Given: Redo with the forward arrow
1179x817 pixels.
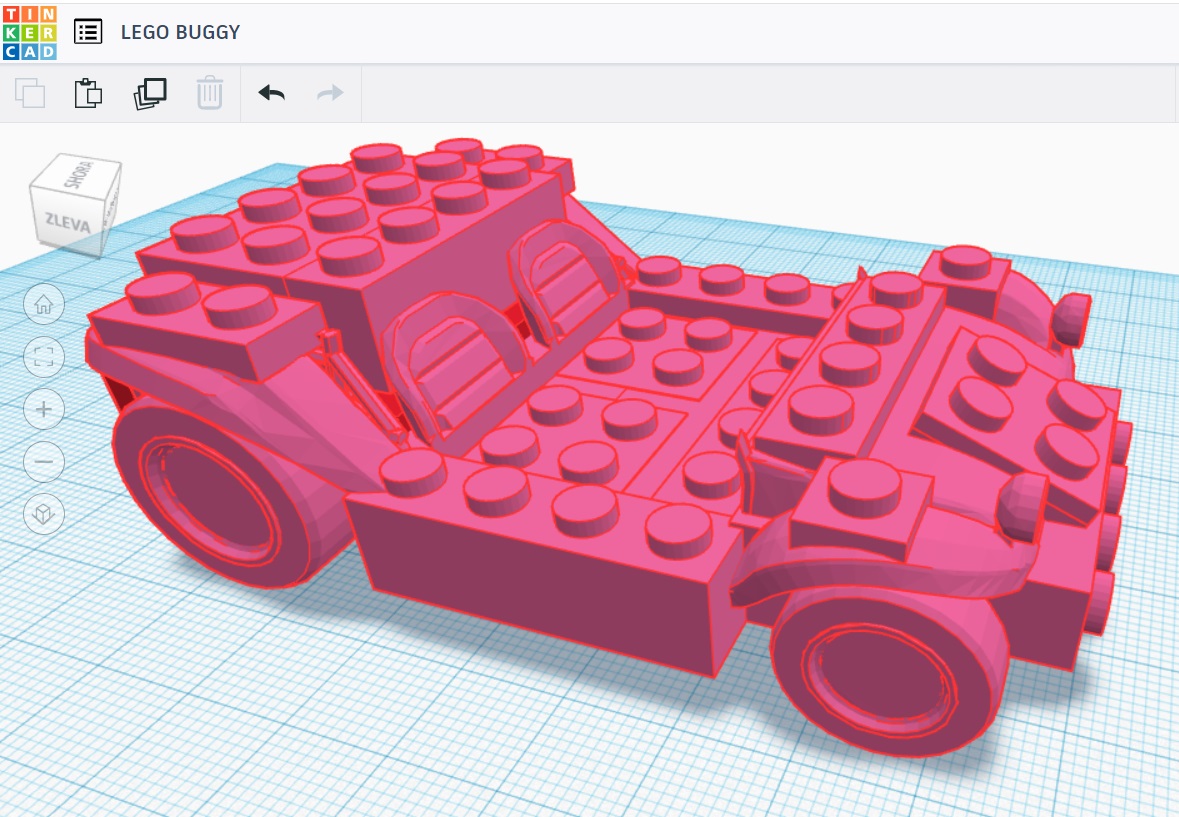Looking at the screenshot, I should (330, 93).
